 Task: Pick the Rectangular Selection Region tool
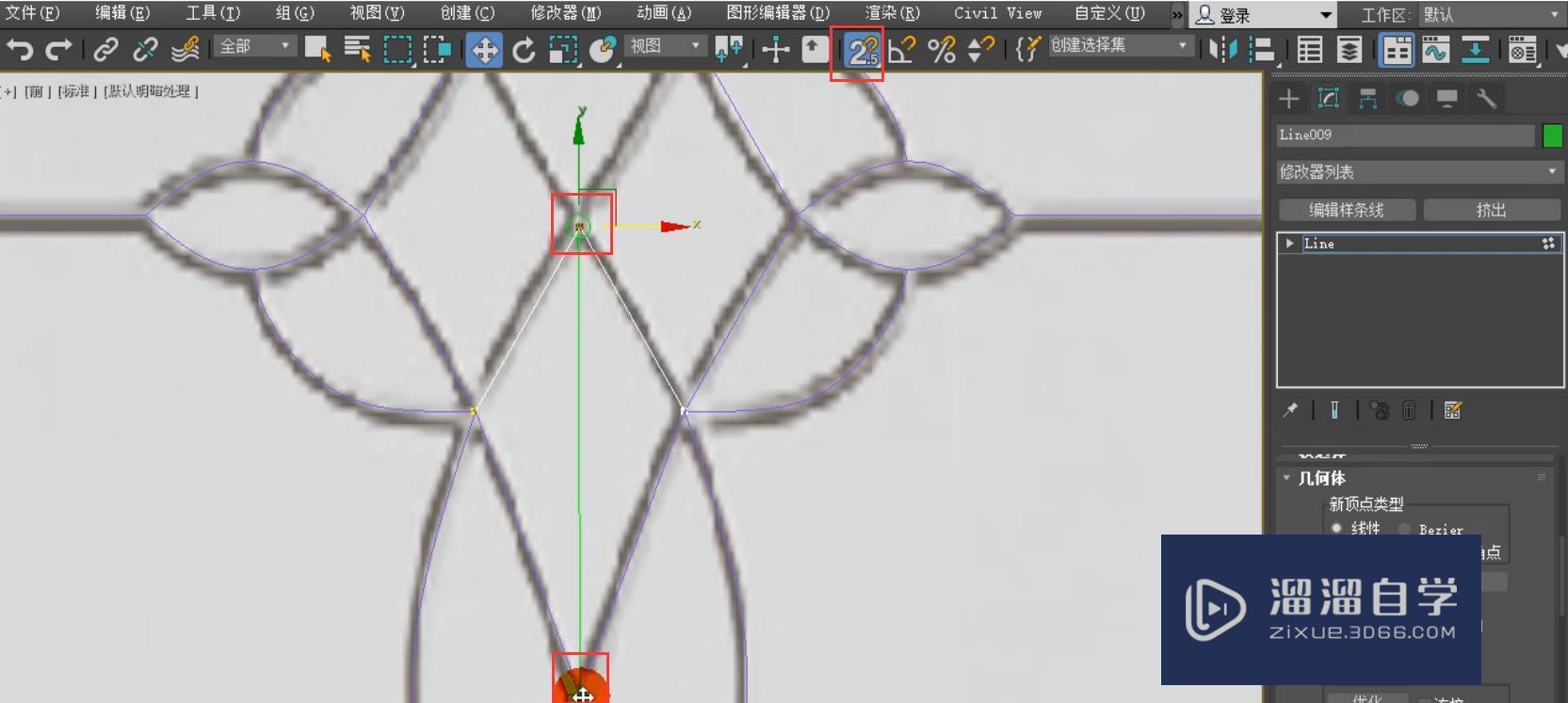tap(397, 49)
